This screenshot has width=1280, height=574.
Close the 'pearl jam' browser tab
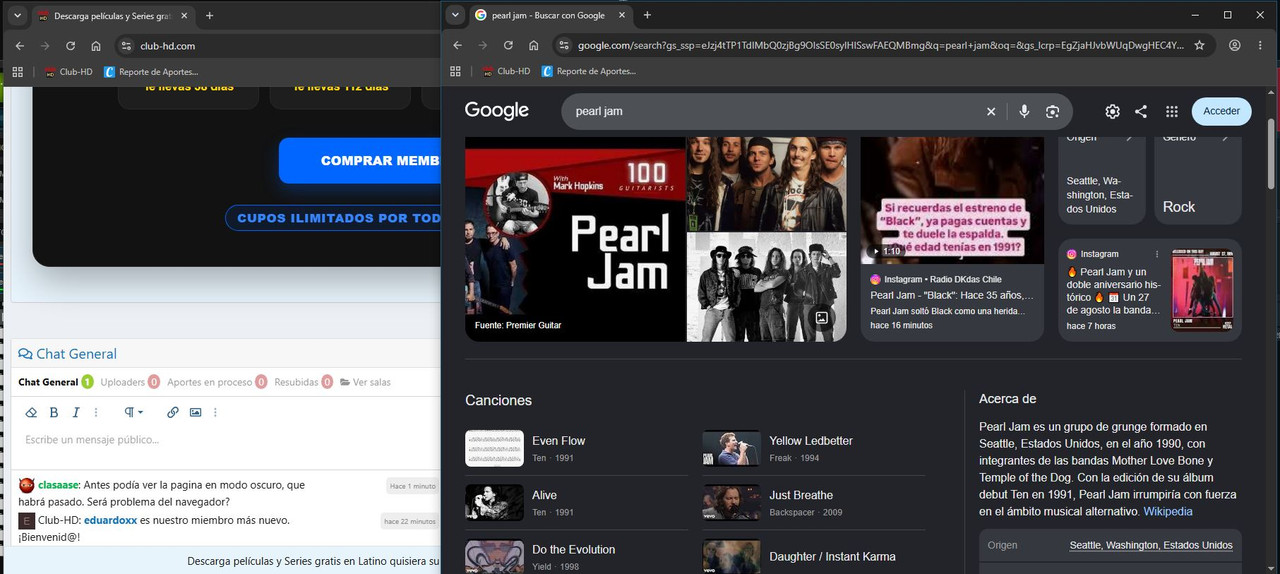(620, 15)
